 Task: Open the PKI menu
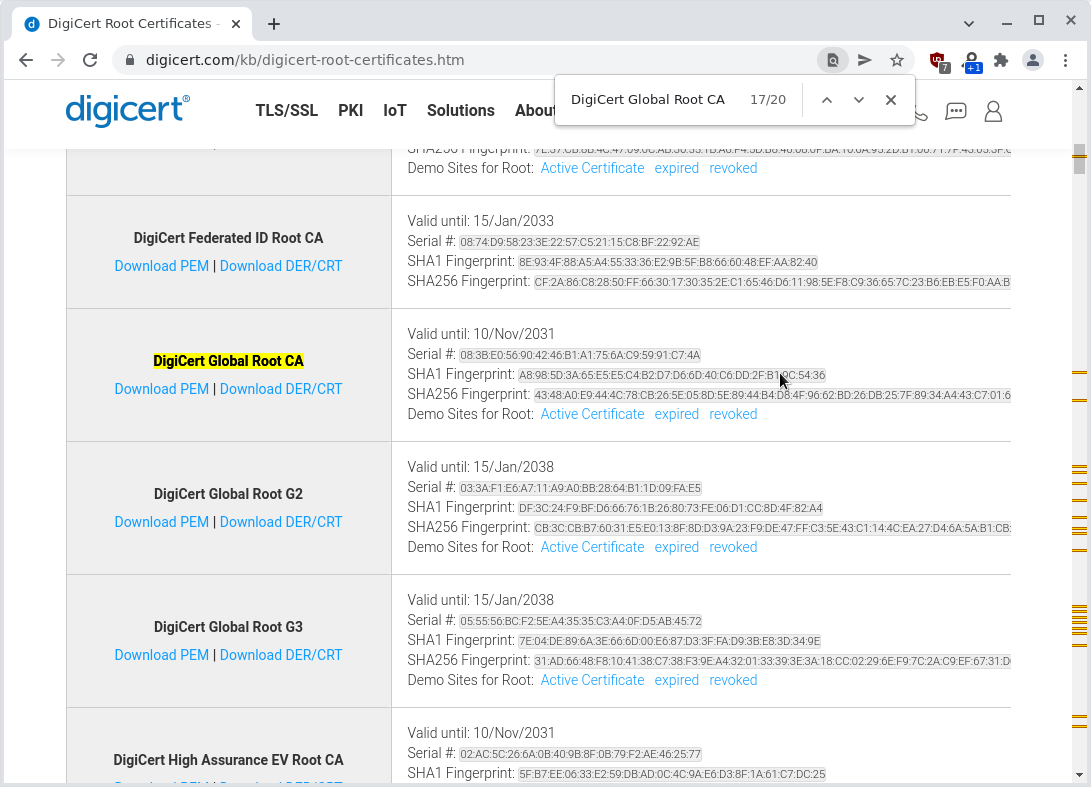351,111
